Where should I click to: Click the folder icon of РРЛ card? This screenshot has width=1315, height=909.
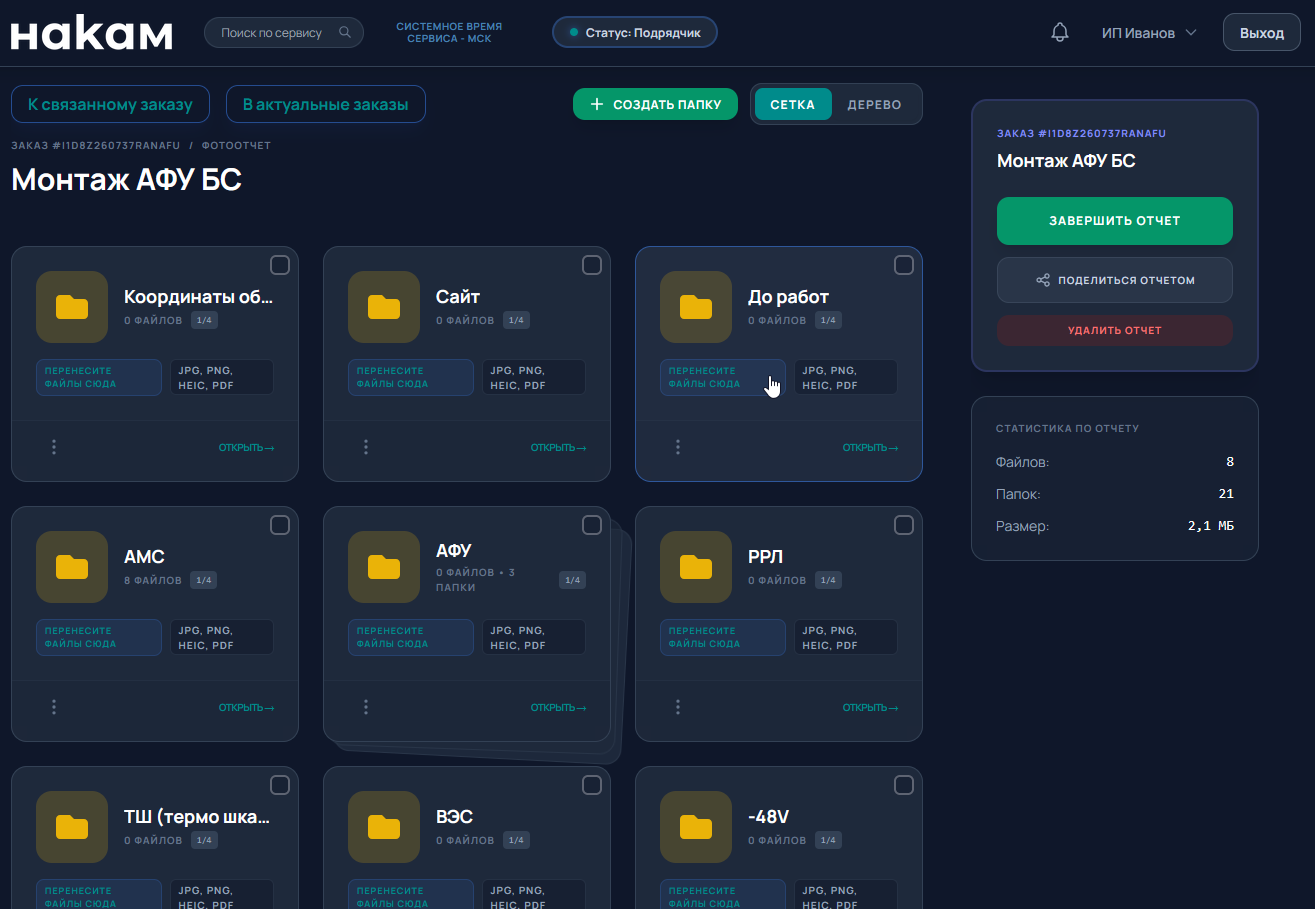coord(696,567)
